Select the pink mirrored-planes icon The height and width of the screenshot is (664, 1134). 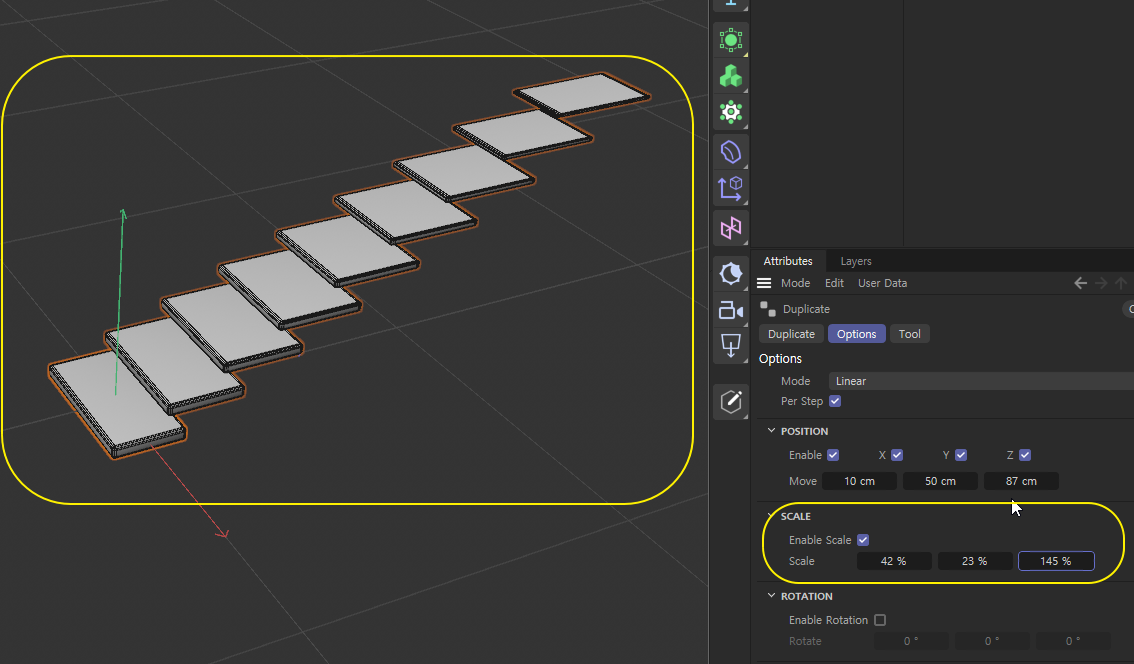pos(730,228)
